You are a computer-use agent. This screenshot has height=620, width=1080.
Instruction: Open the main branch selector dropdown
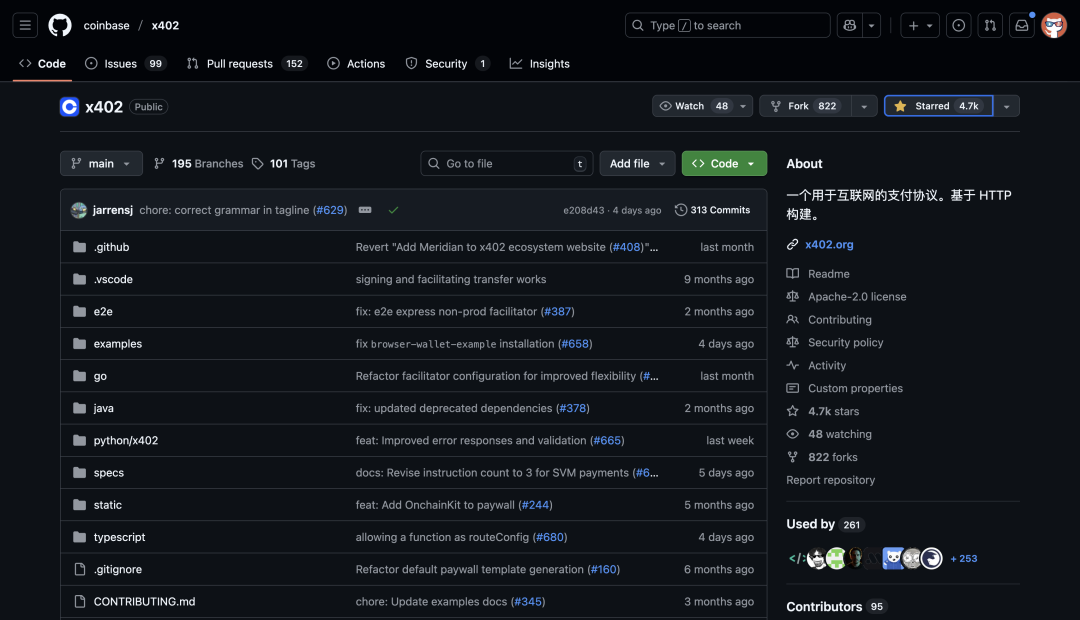[101, 163]
